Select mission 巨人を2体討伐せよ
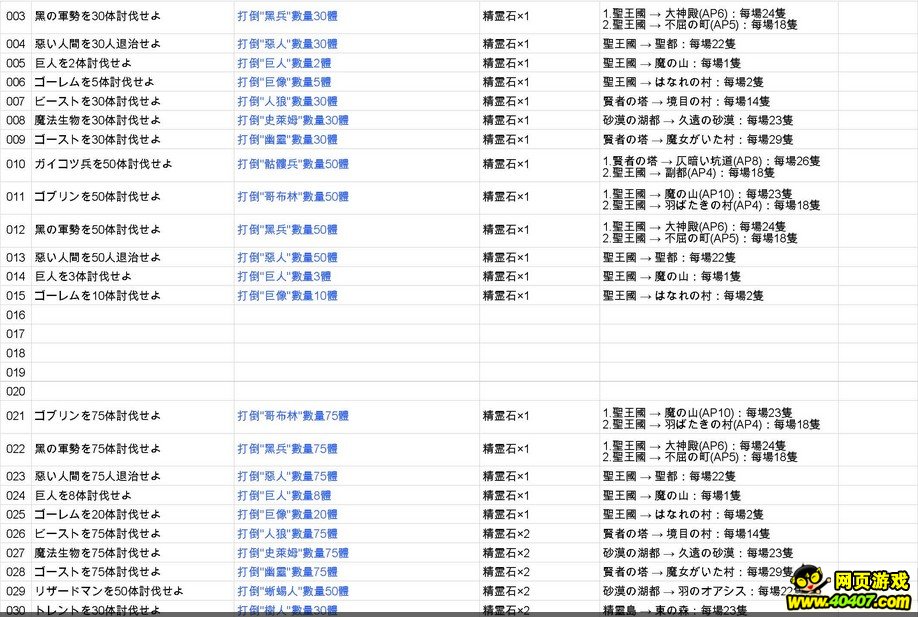This screenshot has width=918, height=617. point(83,63)
